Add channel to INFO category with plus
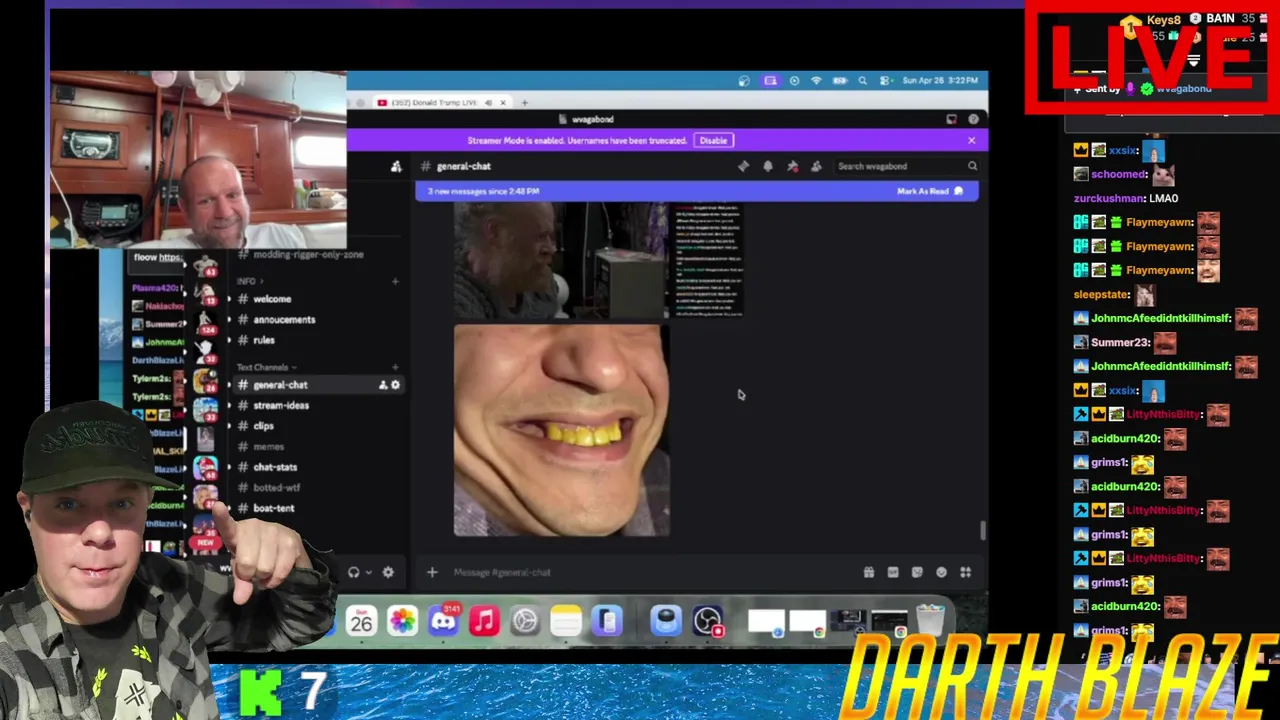The width and height of the screenshot is (1280, 720). coord(395,281)
